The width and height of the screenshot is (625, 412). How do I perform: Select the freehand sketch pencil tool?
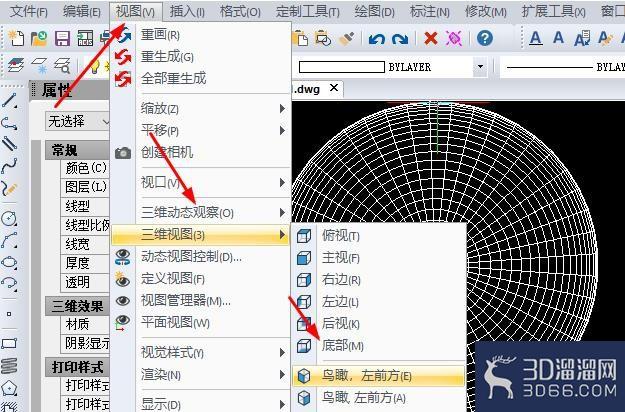pyautogui.click(x=10, y=188)
